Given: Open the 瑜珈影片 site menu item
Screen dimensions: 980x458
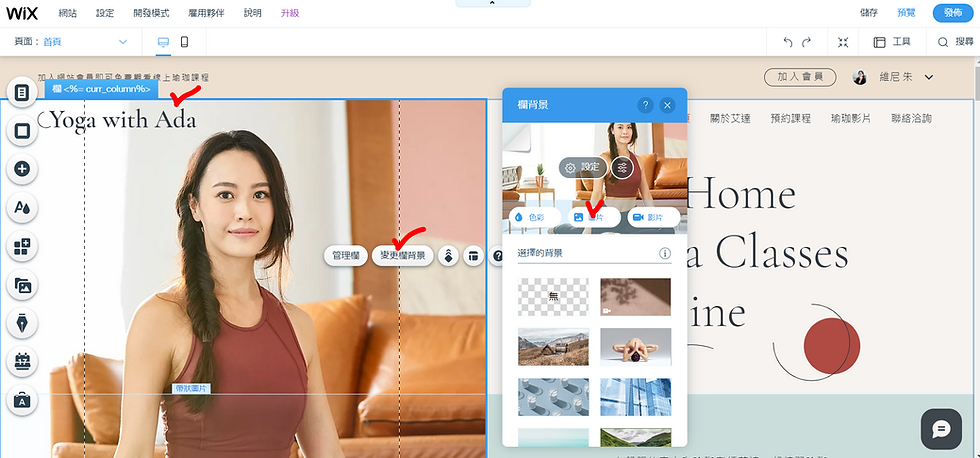Looking at the screenshot, I should point(851,118).
